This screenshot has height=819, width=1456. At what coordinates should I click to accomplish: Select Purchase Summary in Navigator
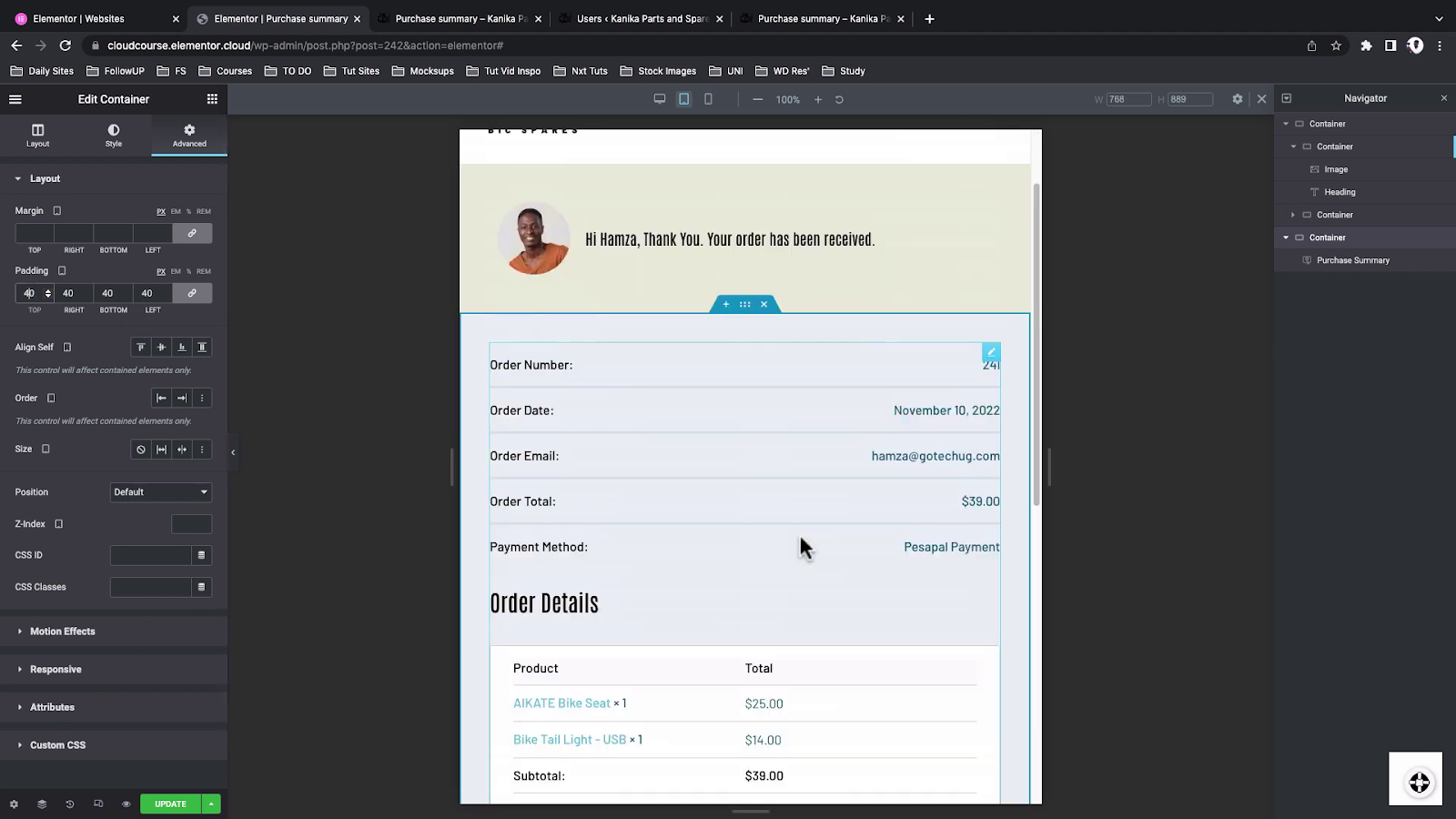pyautogui.click(x=1353, y=260)
